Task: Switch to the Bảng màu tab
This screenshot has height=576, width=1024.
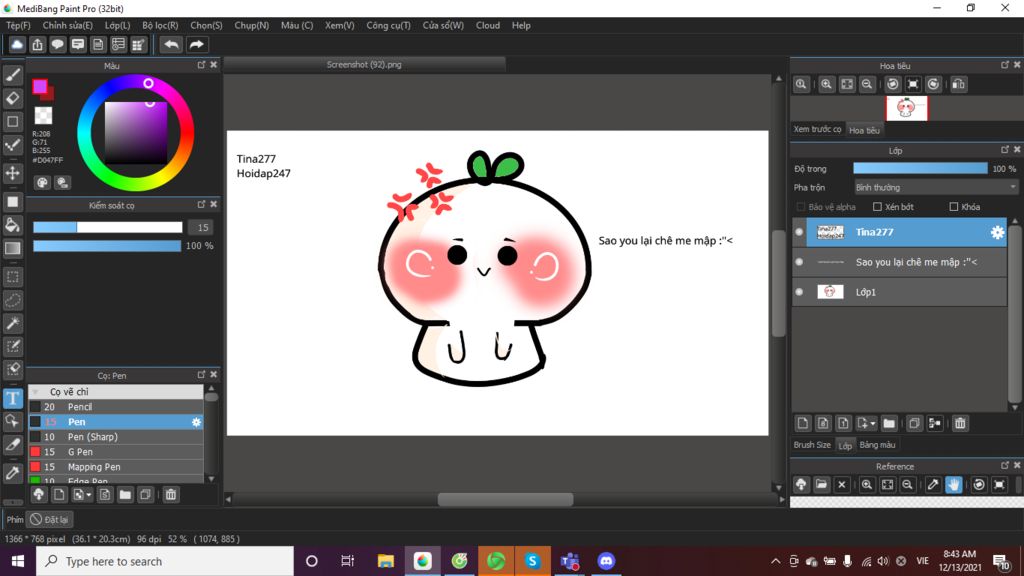Action: click(x=877, y=445)
